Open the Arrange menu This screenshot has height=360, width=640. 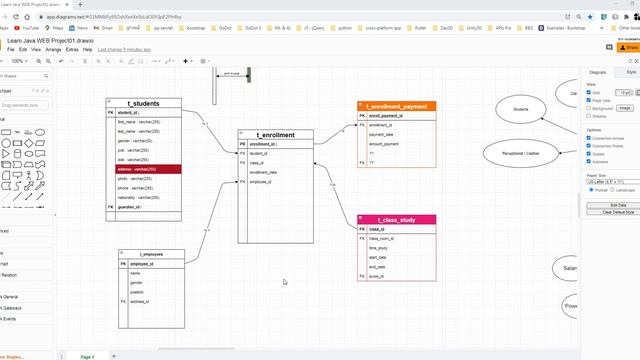coord(53,49)
